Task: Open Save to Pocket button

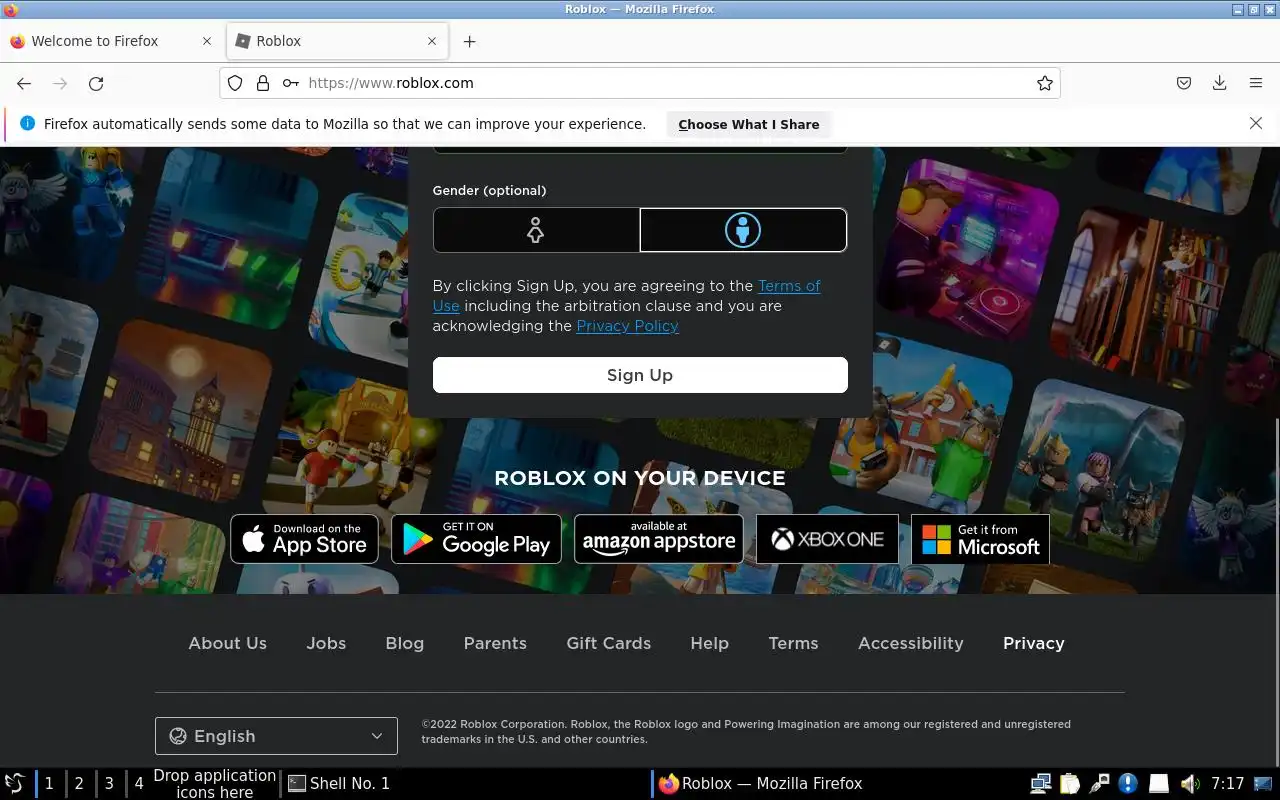Action: coord(1184,84)
